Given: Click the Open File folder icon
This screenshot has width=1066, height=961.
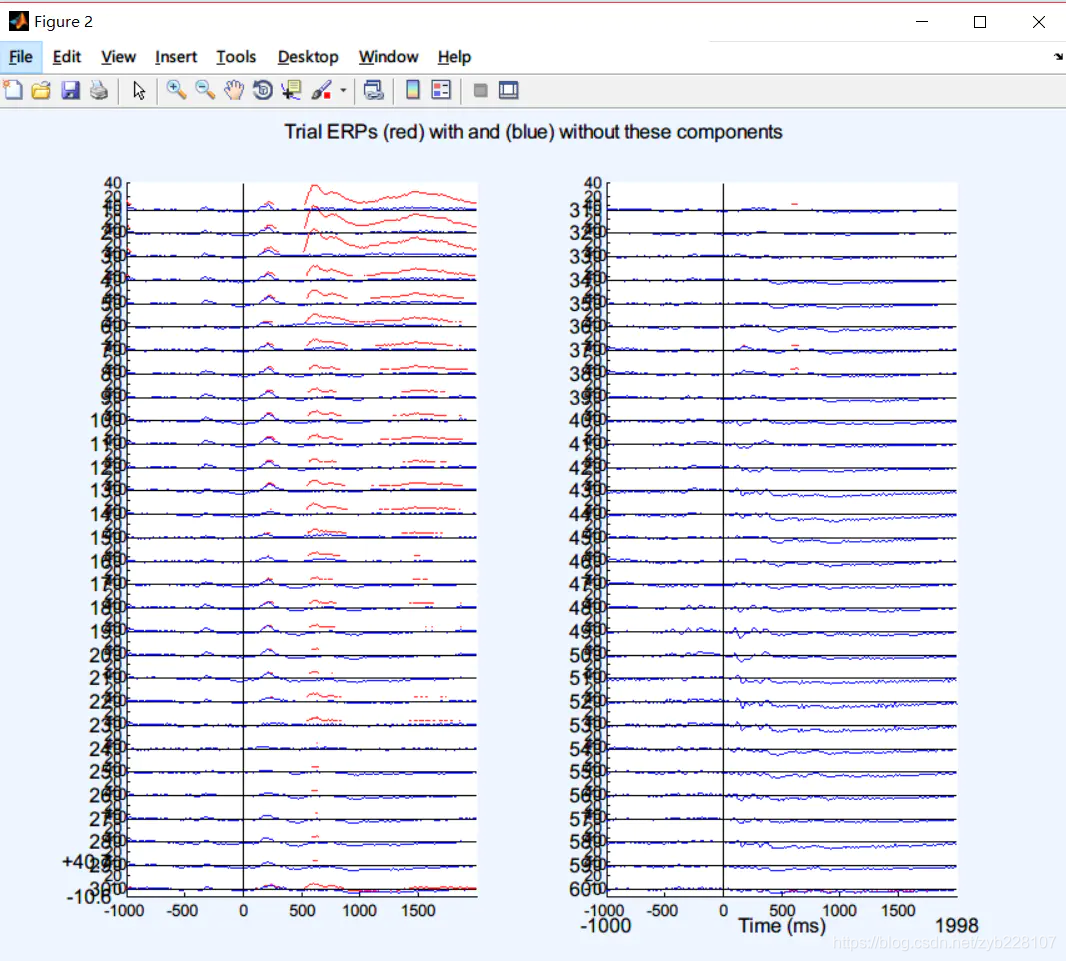Looking at the screenshot, I should point(41,90).
